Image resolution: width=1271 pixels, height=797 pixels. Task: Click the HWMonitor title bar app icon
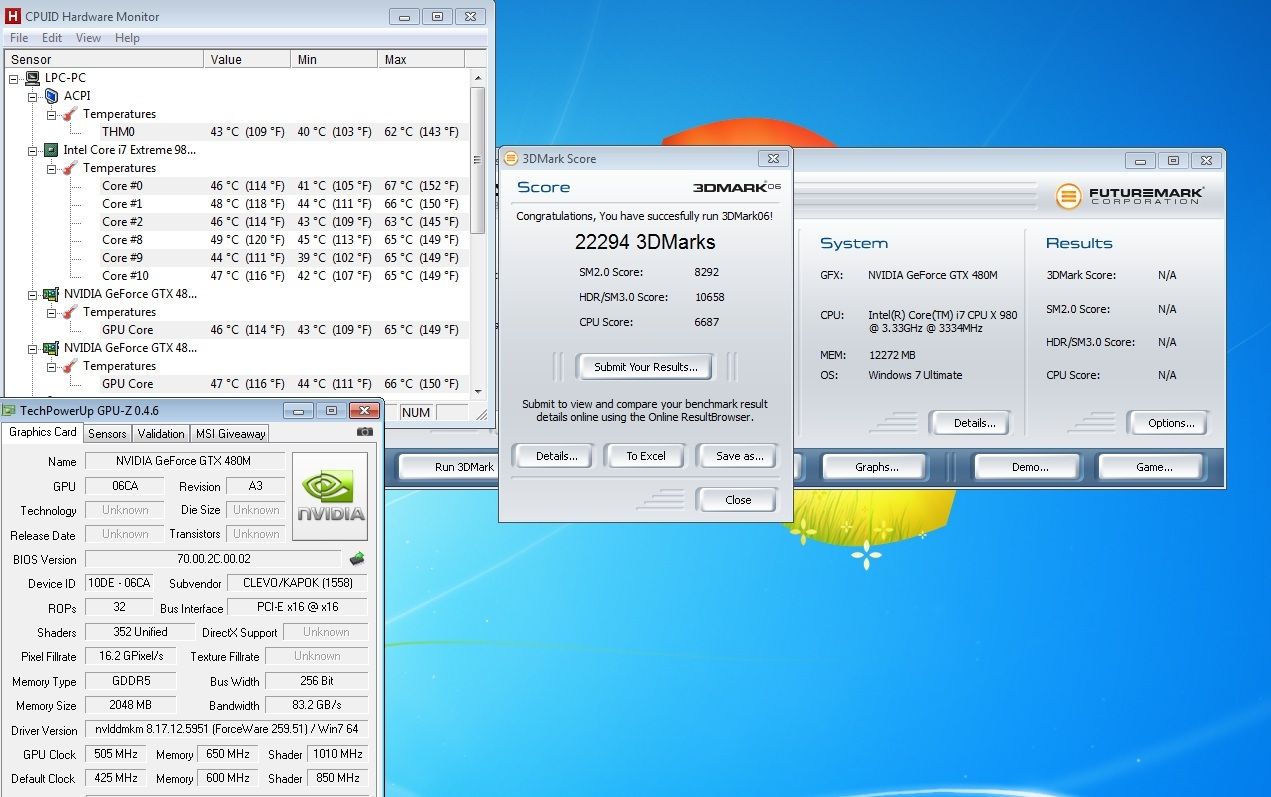[13, 16]
